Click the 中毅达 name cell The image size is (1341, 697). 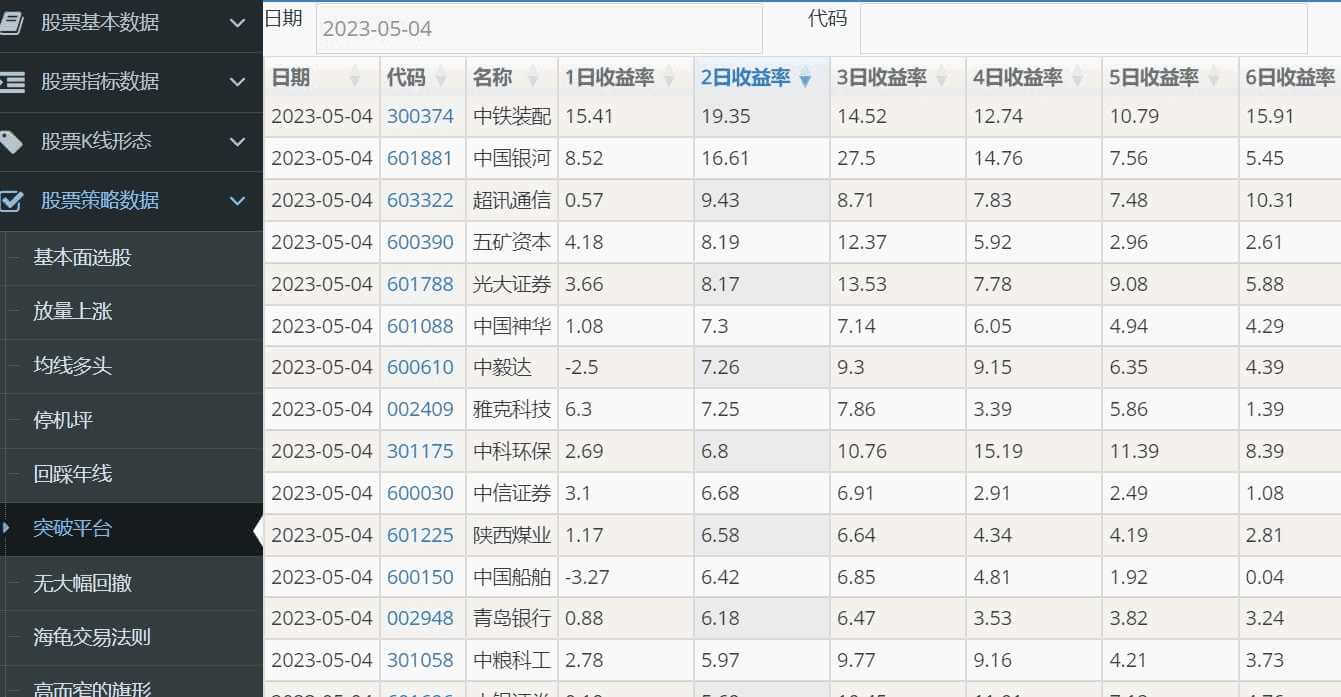click(x=512, y=367)
